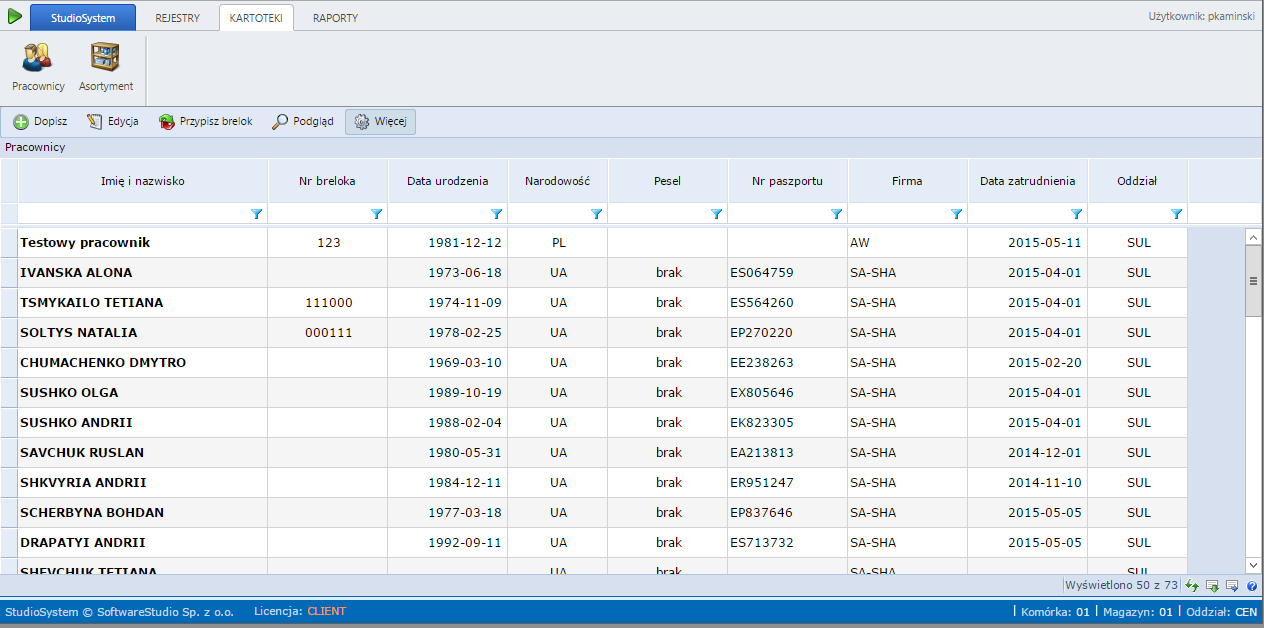Click the funnel icon under Pesel
This screenshot has height=628, width=1264.
[717, 214]
